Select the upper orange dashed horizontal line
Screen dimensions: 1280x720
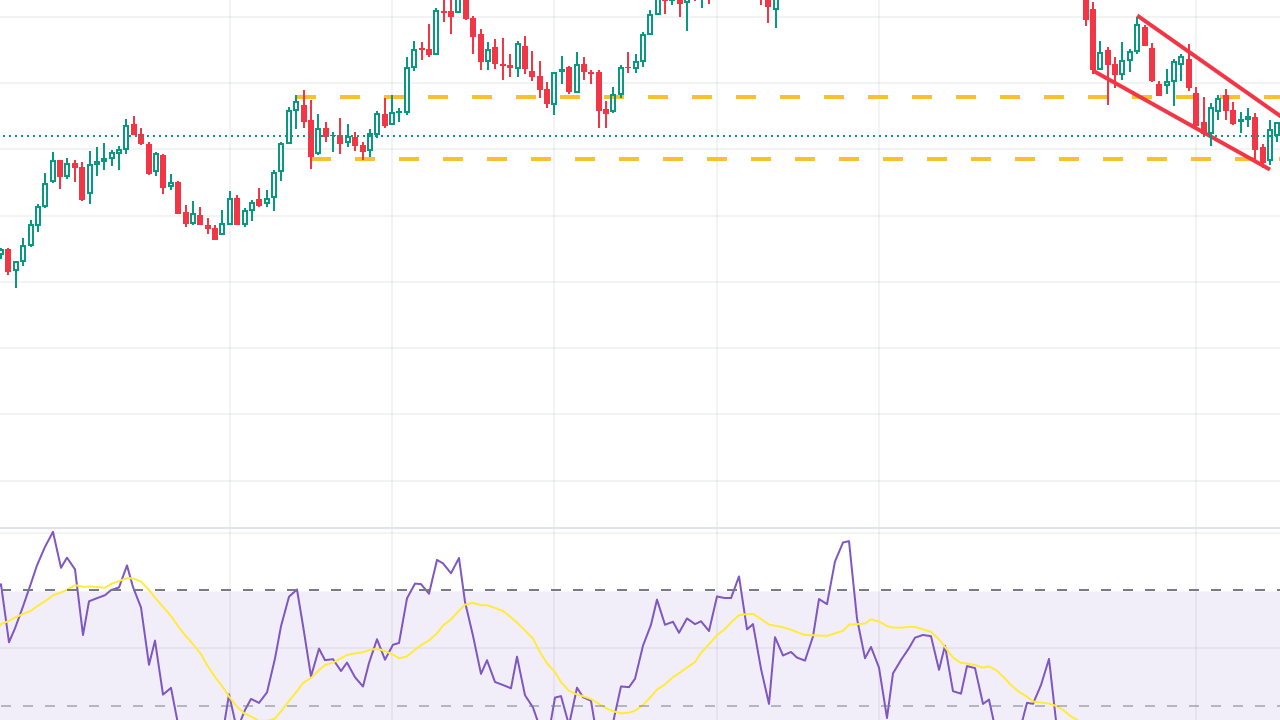(x=790, y=97)
